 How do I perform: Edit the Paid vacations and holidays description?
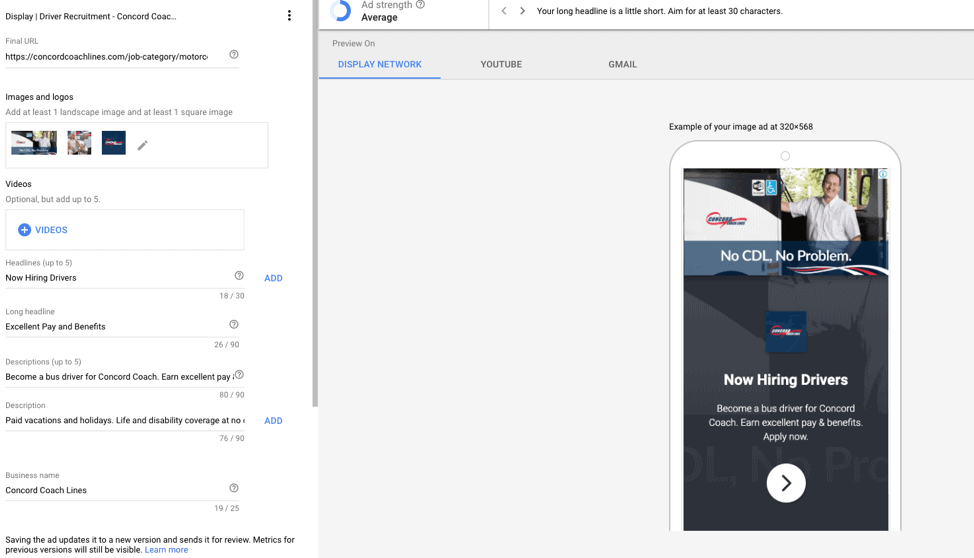click(x=125, y=421)
